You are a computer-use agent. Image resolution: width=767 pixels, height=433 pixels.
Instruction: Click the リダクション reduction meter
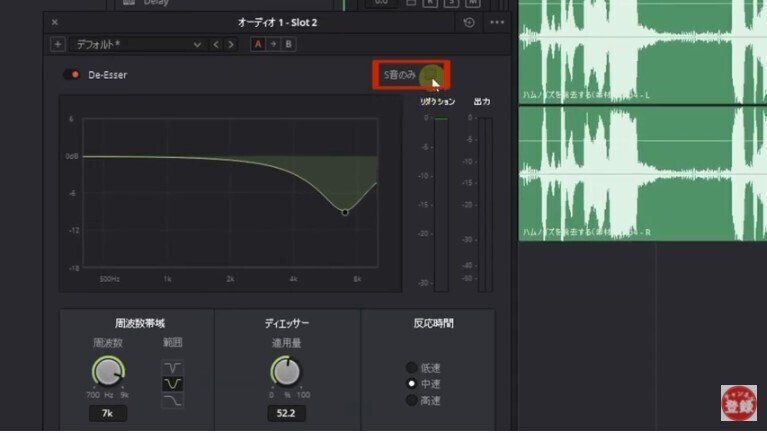441,205
